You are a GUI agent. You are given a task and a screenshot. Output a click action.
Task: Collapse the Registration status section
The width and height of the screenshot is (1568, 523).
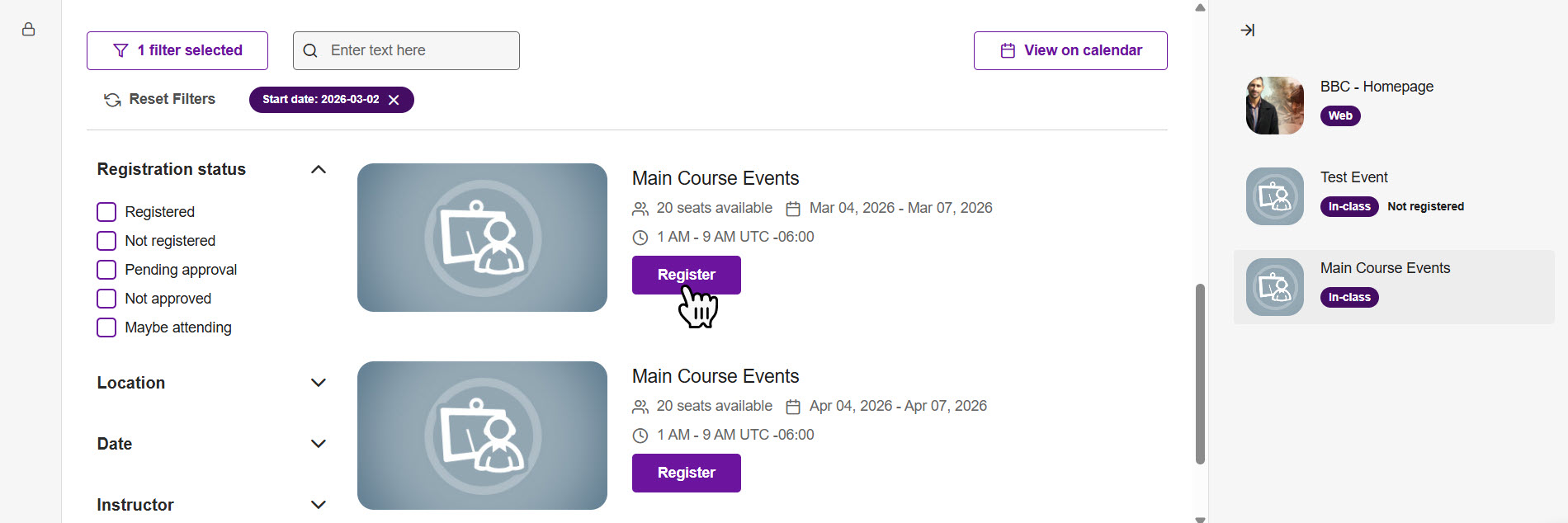point(319,169)
